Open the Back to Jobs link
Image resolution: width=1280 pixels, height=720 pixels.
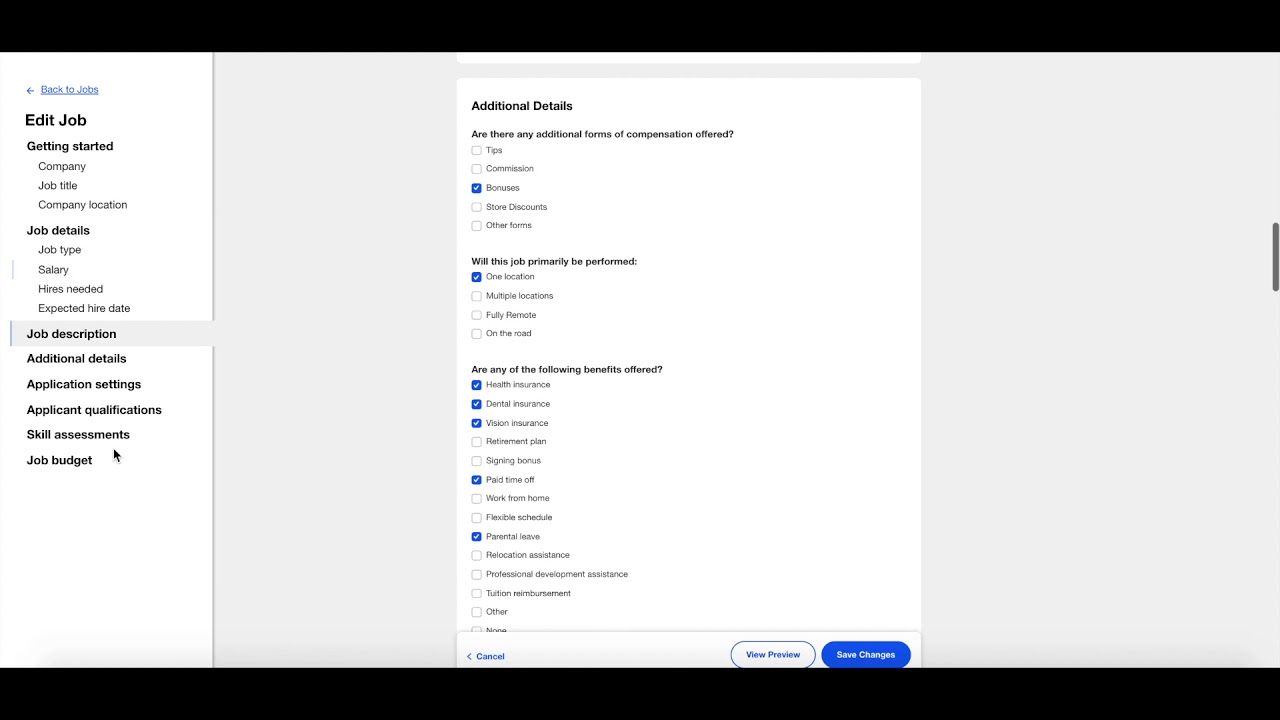(69, 90)
